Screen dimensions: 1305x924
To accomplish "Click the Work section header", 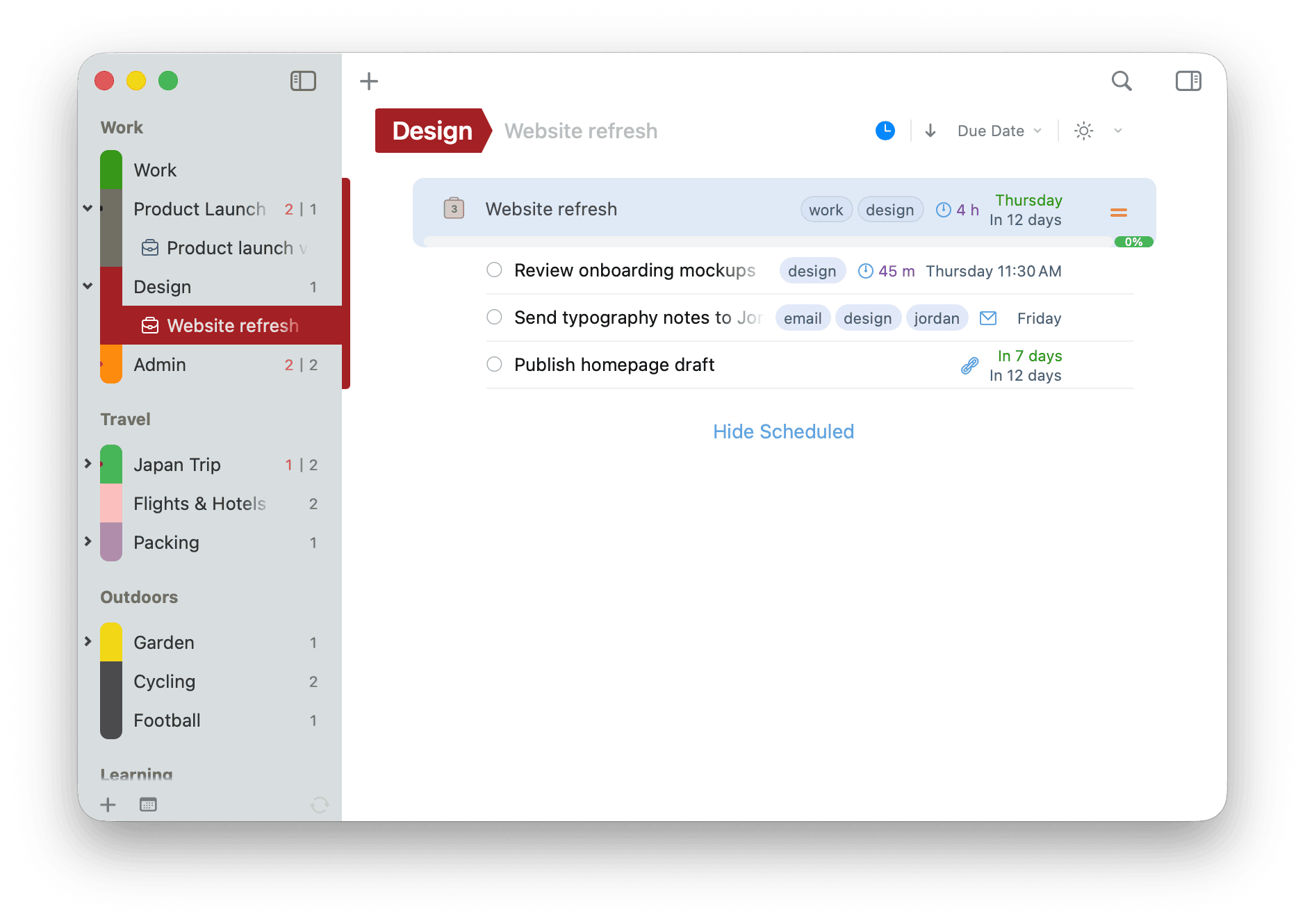I will coord(122,127).
